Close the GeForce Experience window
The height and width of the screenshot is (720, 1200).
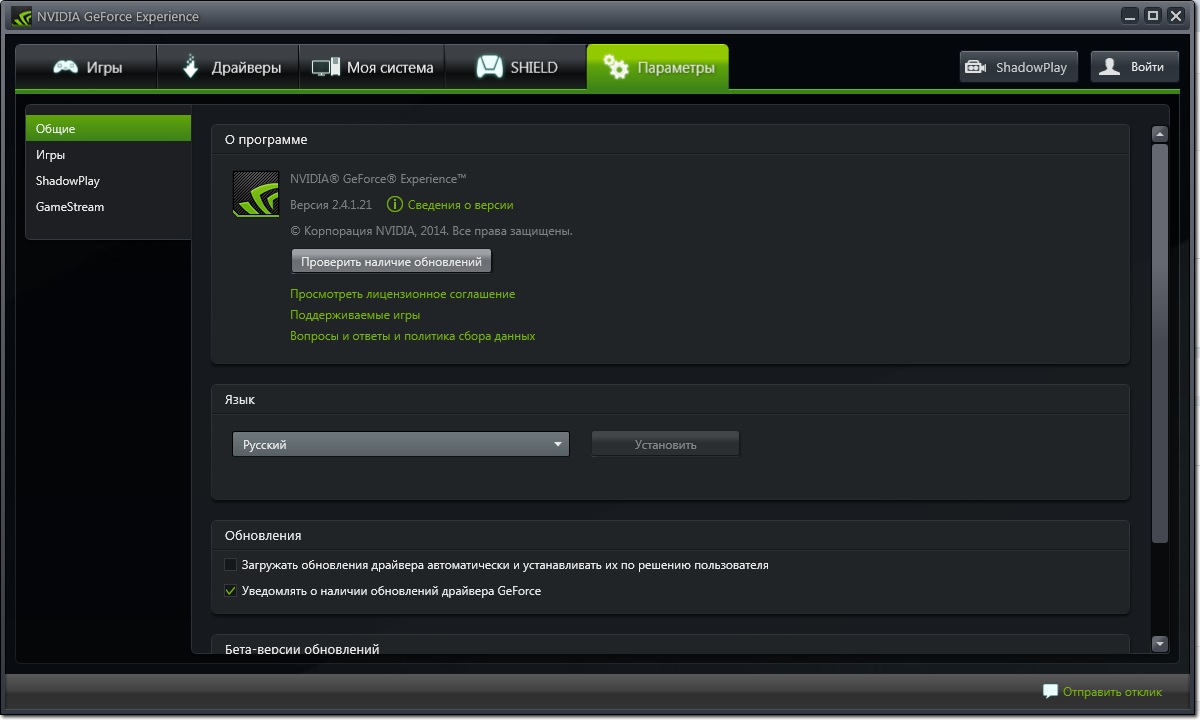[x=1176, y=15]
